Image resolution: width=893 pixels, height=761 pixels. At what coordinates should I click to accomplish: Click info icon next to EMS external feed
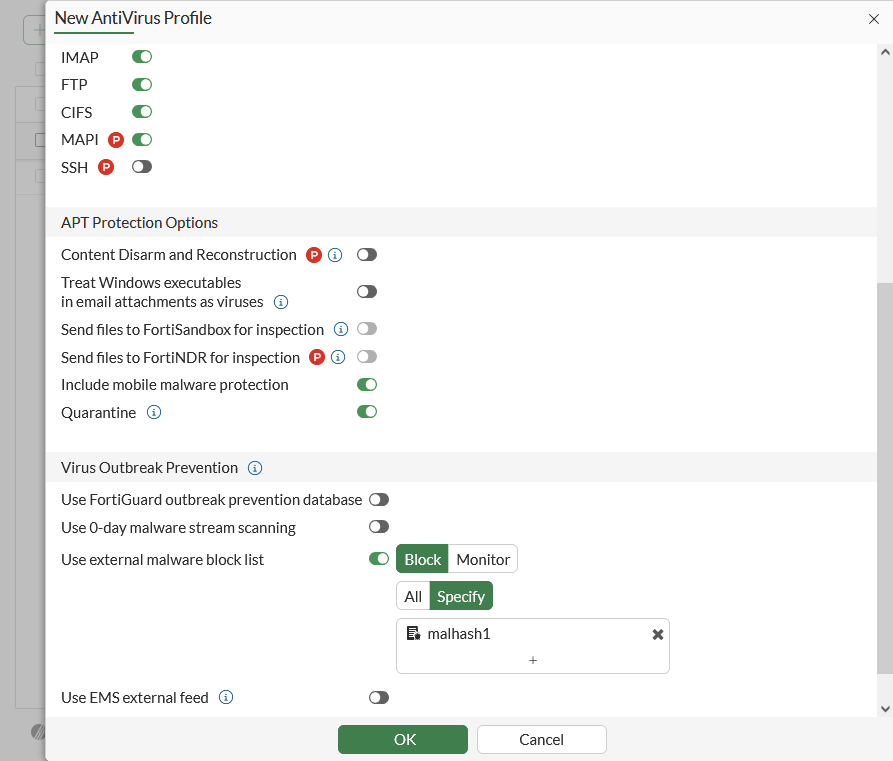tap(226, 698)
